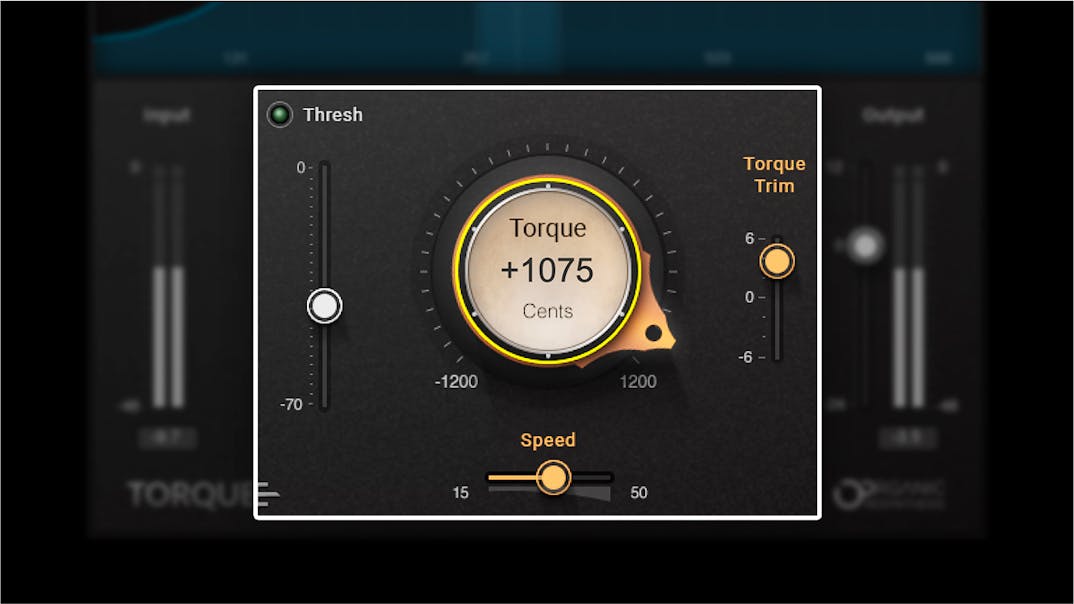Screen dimensions: 1074x604
Task: Enable threshold by clicking the Thresh light
Action: pos(281,114)
